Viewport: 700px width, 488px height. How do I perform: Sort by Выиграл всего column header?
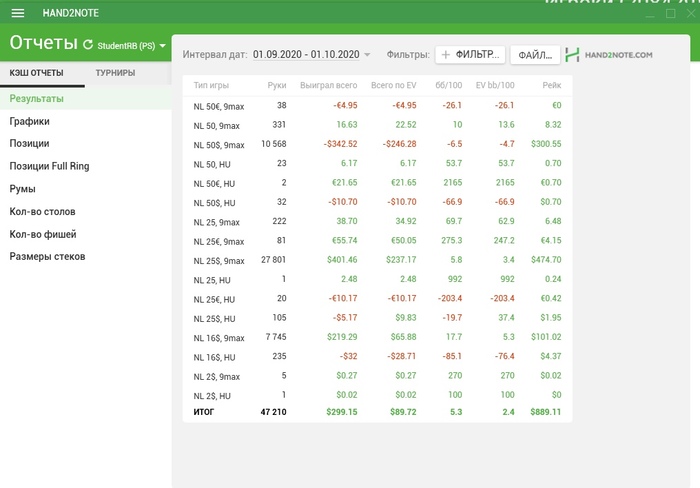click(x=329, y=86)
